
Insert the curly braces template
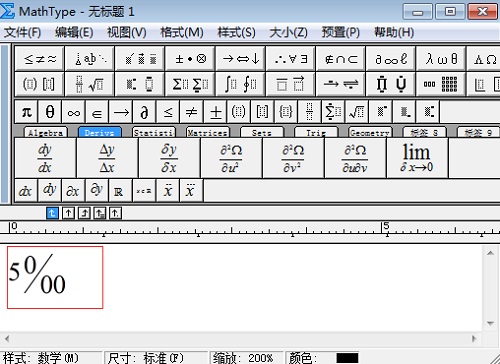pyautogui.click(x=286, y=112)
